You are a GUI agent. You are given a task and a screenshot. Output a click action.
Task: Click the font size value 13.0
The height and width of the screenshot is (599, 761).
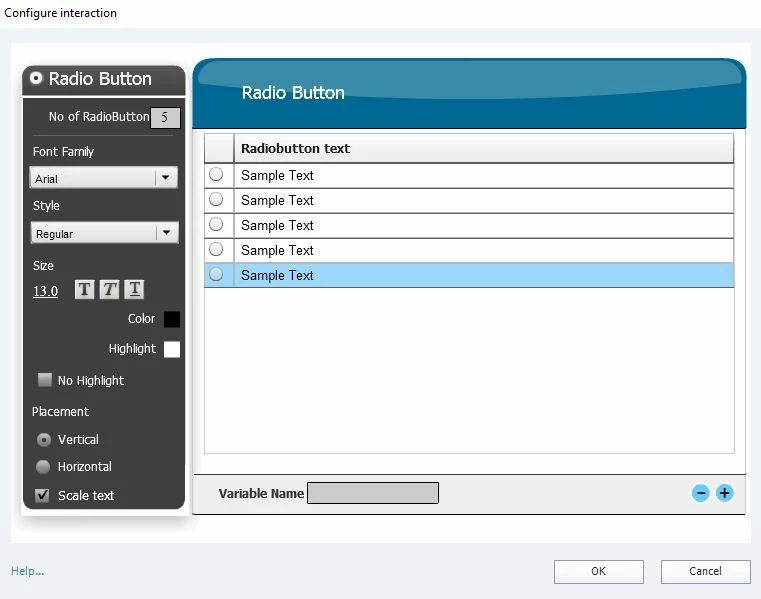45,291
